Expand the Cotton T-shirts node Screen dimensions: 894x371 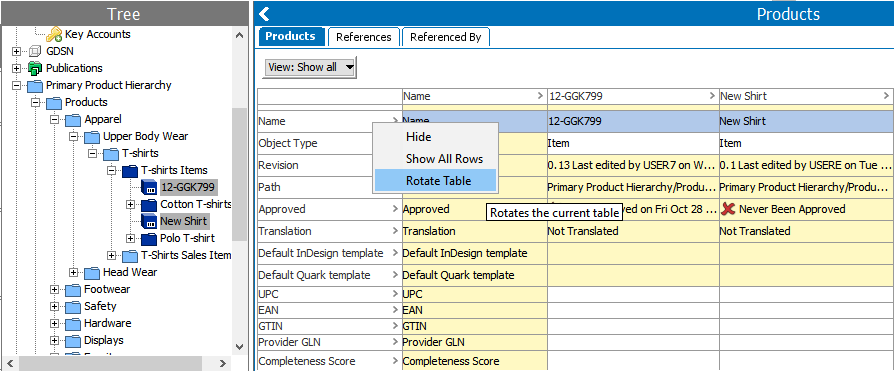point(131,204)
